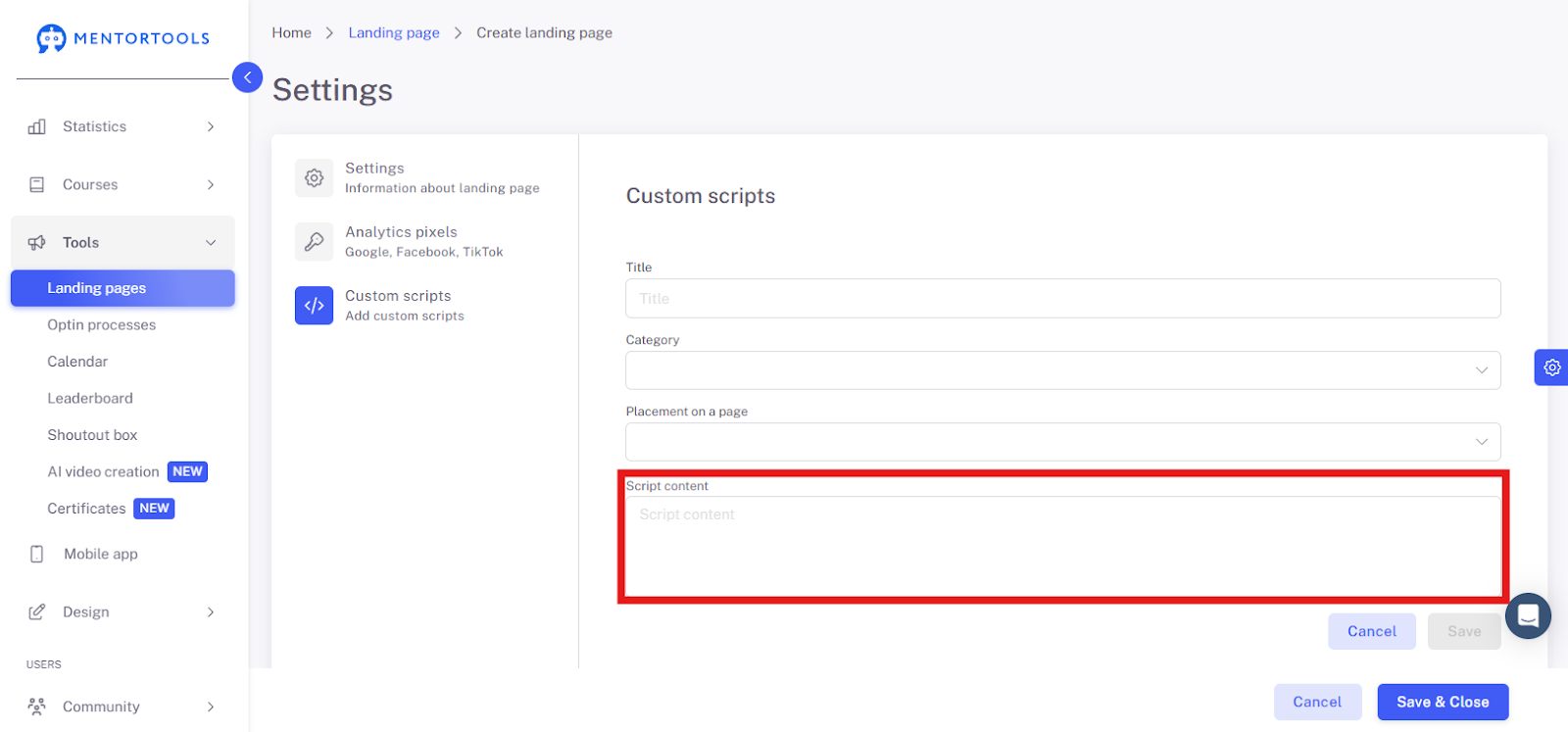This screenshot has height=732, width=1568.
Task: Open AI video creation in the sidebar
Action: tap(103, 471)
